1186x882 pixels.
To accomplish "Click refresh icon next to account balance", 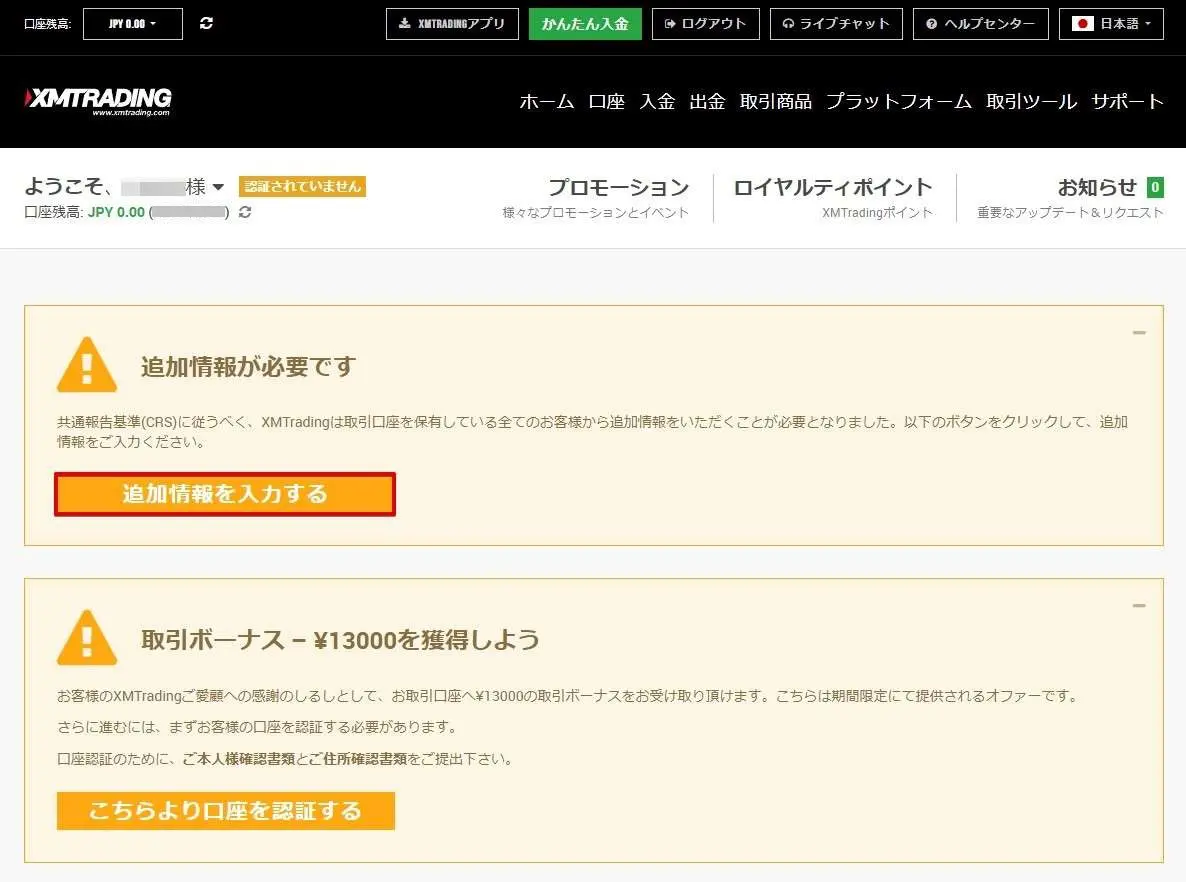I will coord(245,212).
